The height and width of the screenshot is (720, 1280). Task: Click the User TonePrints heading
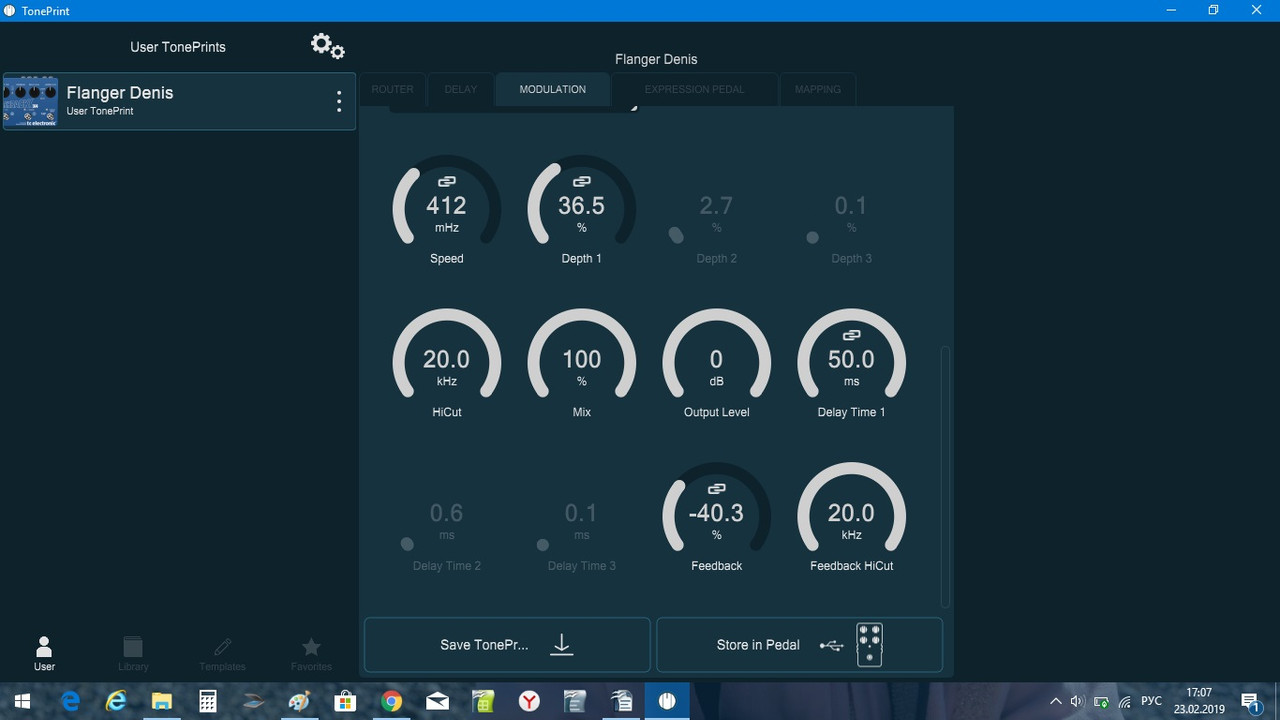[178, 47]
